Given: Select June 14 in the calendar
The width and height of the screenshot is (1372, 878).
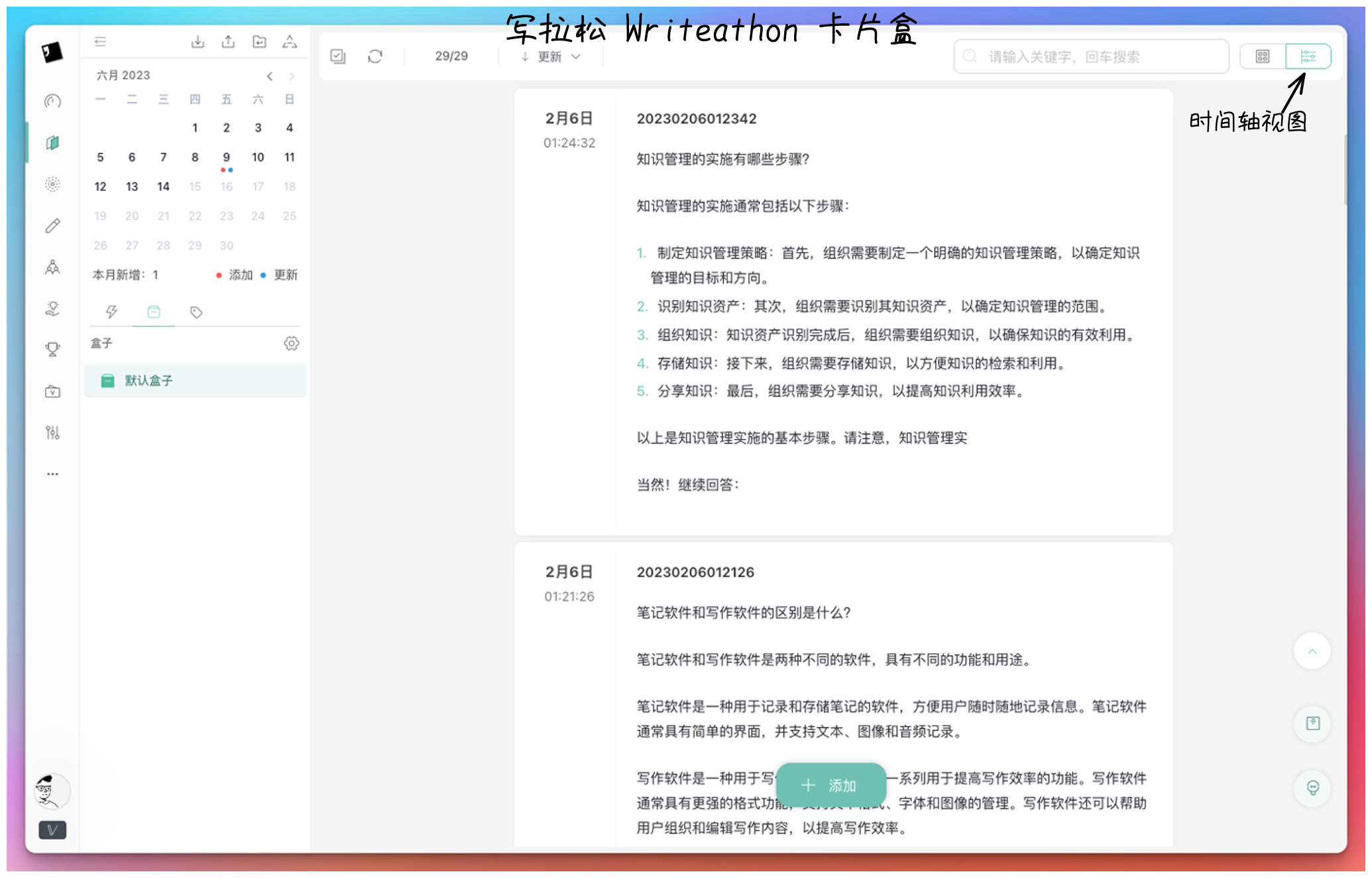Looking at the screenshot, I should click(x=163, y=187).
